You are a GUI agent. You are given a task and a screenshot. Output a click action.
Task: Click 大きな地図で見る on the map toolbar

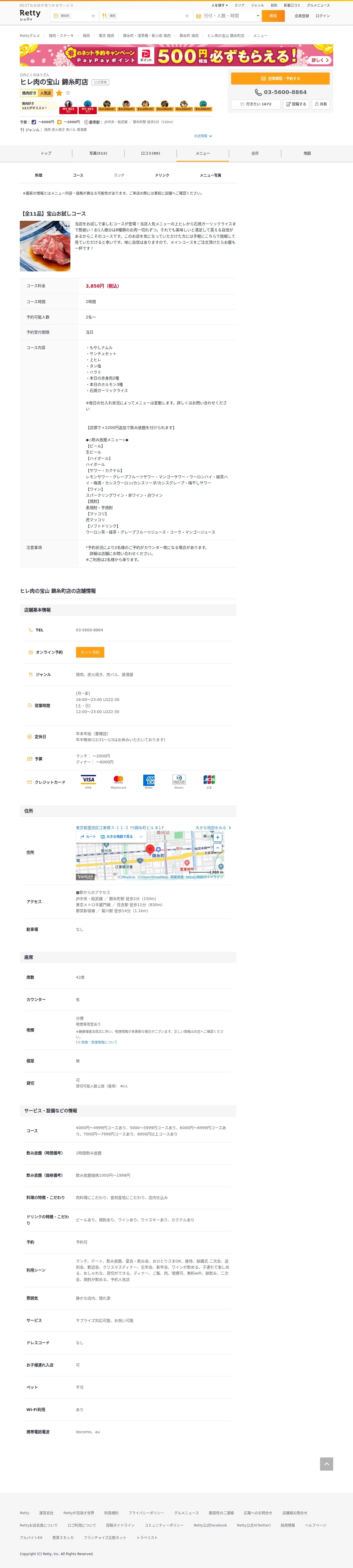pyautogui.click(x=117, y=837)
